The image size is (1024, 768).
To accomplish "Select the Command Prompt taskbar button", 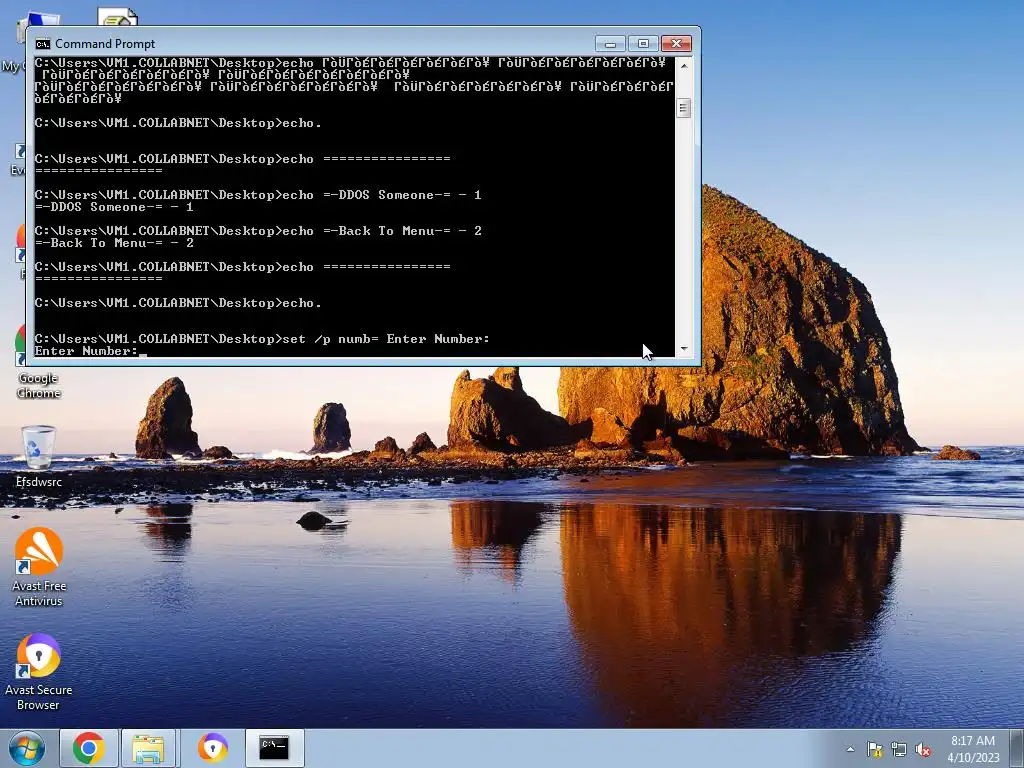I will point(274,748).
